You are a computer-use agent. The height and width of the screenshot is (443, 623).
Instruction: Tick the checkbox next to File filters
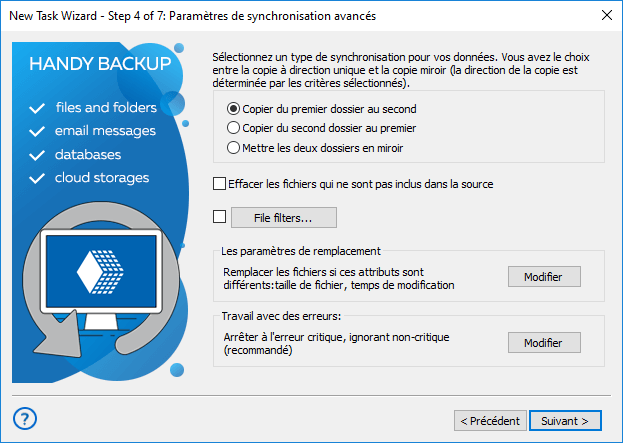click(220, 216)
